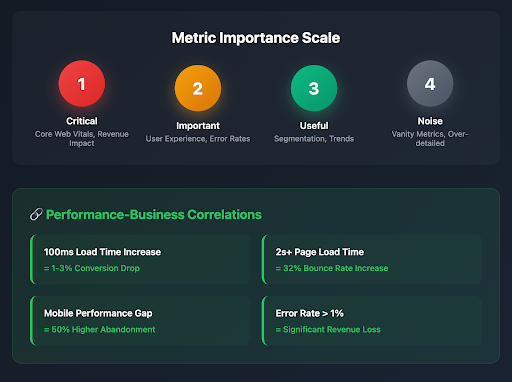Click the green circle numbered 3
This screenshot has height=382, width=512.
(x=314, y=88)
